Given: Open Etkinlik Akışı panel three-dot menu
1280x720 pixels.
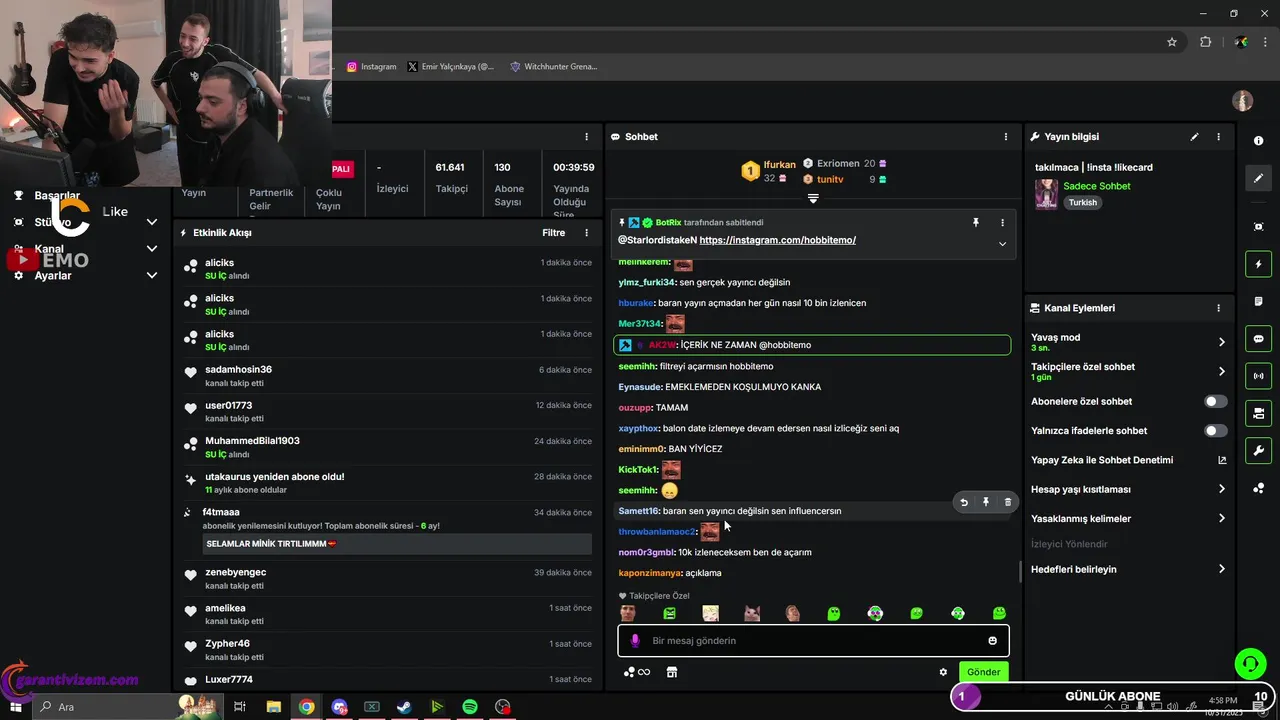Looking at the screenshot, I should [587, 233].
